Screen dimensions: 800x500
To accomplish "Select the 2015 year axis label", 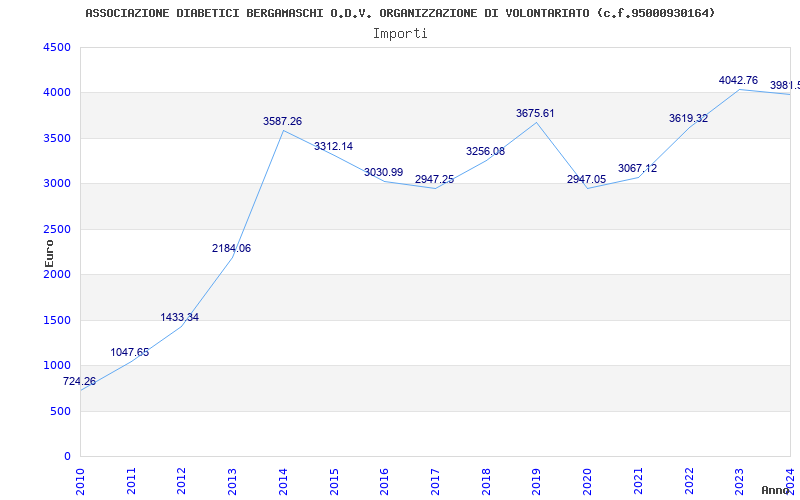I will (334, 482).
